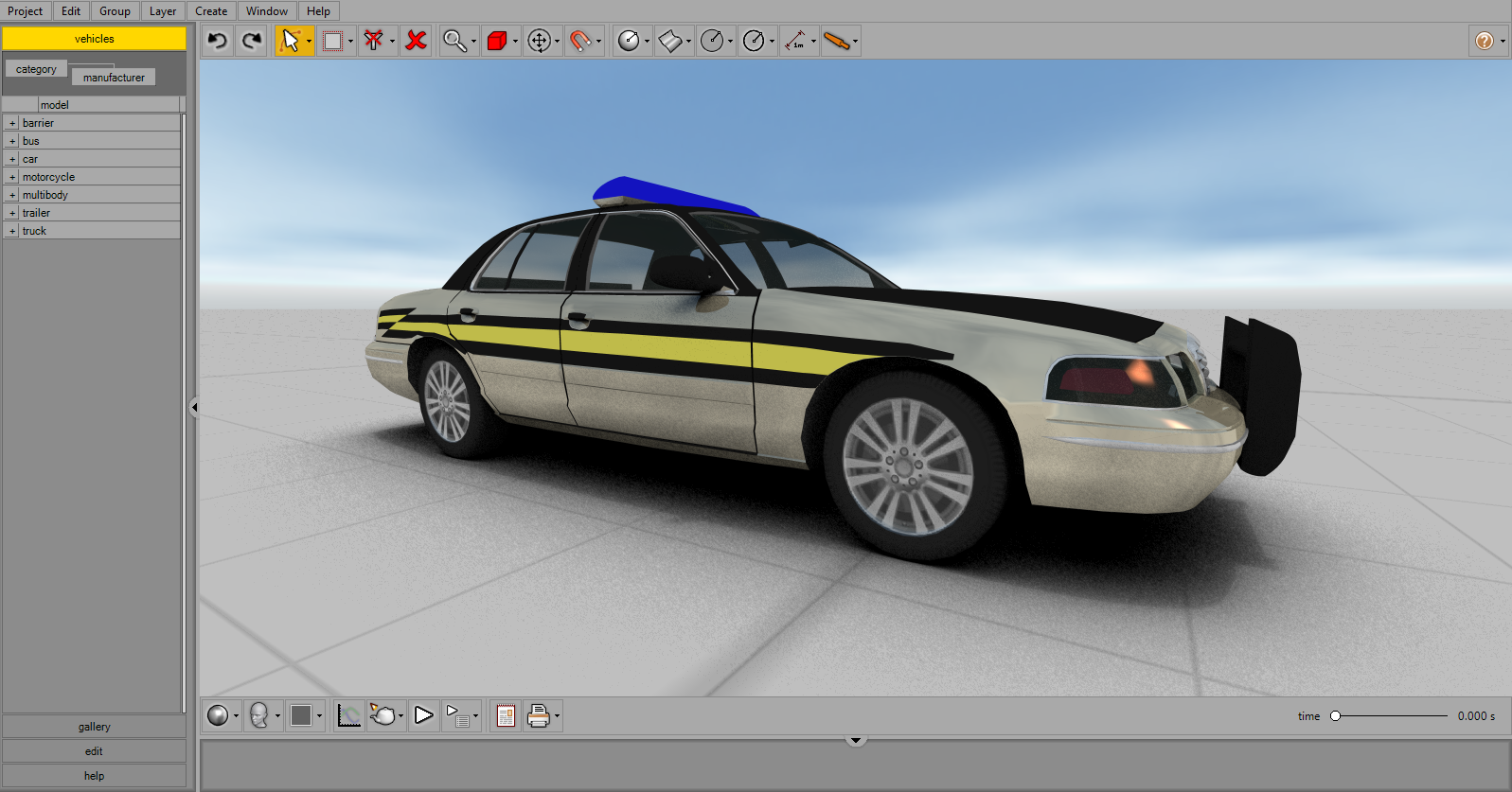
Task: Click the orange rolling-pin tool icon
Action: pos(837,41)
